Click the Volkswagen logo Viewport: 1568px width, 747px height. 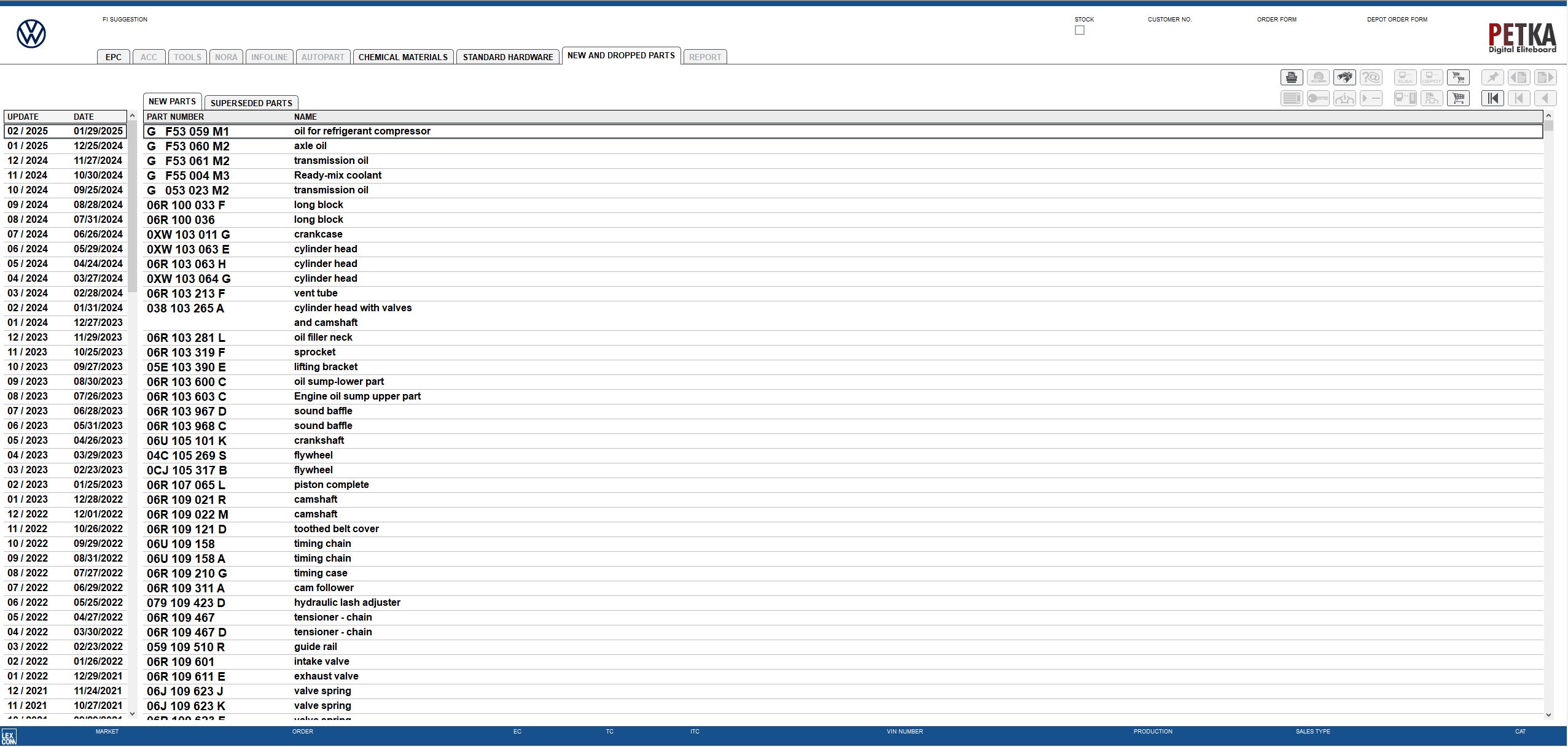[x=31, y=34]
